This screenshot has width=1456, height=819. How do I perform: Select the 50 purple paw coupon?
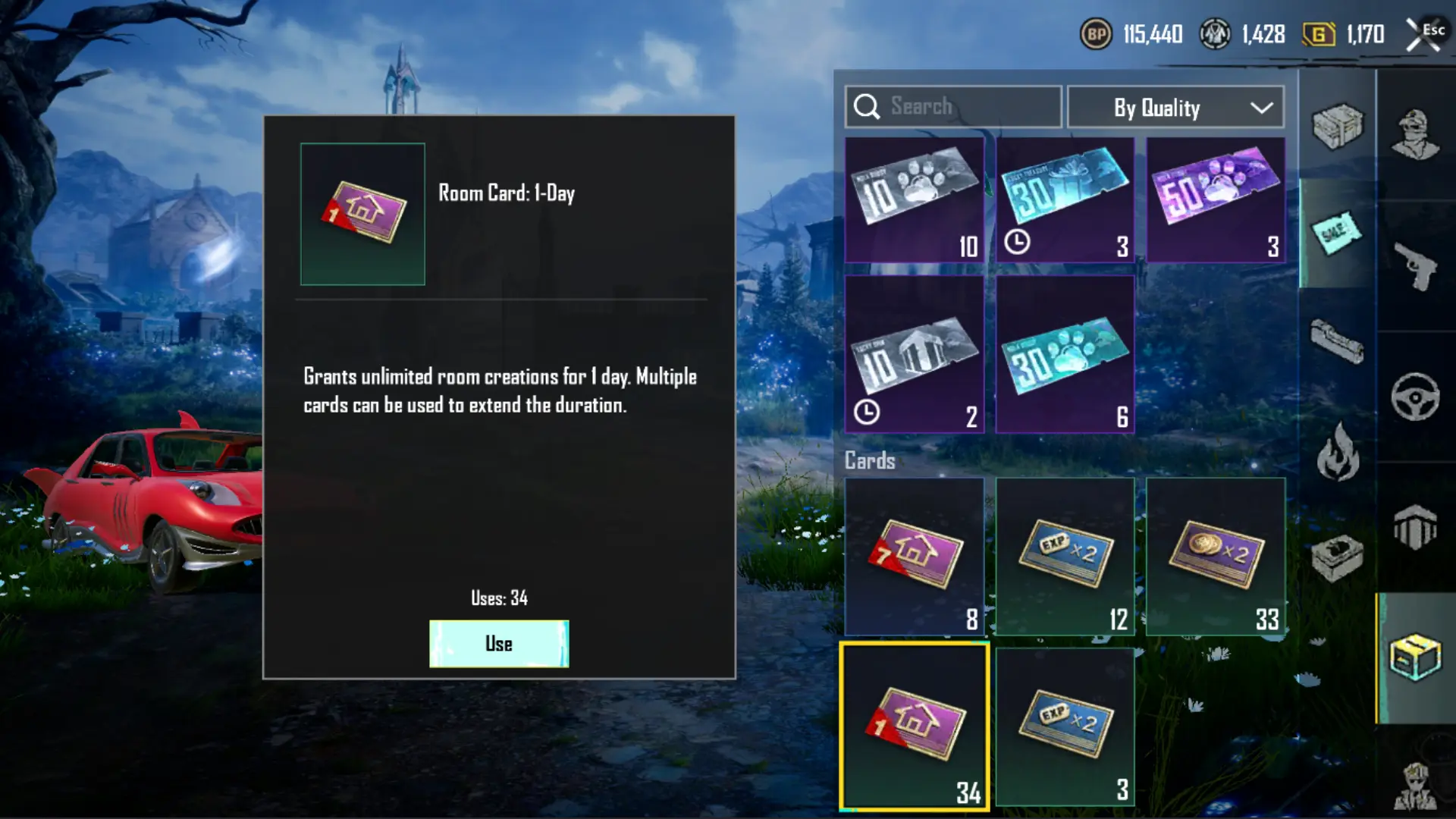point(1216,200)
